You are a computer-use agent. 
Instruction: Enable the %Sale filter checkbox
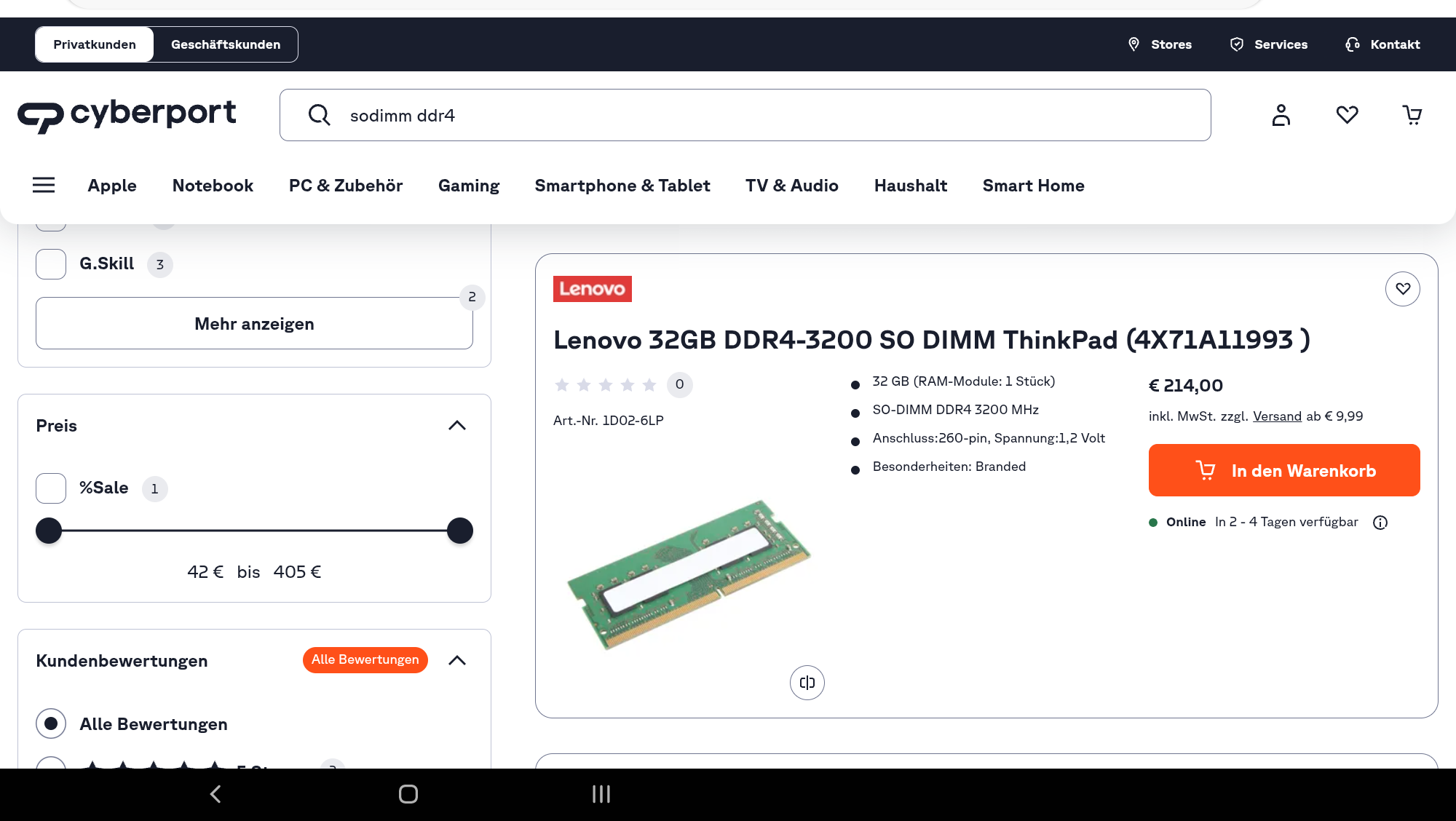coord(51,488)
